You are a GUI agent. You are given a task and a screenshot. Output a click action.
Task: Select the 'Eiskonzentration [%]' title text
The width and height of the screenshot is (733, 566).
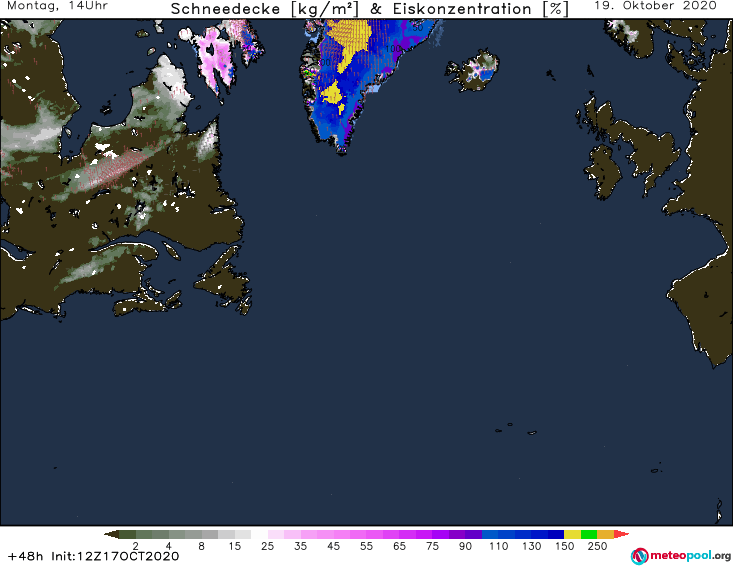[x=481, y=9]
